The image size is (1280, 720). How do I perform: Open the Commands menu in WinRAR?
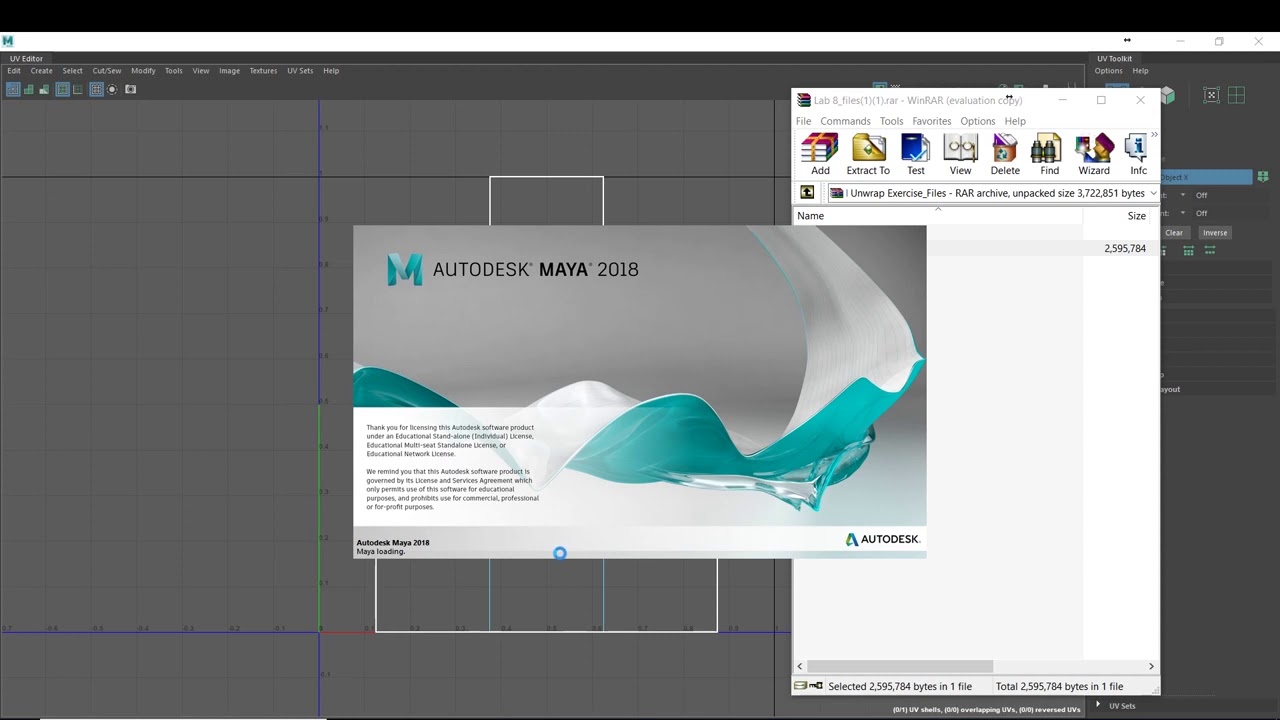coord(845,121)
